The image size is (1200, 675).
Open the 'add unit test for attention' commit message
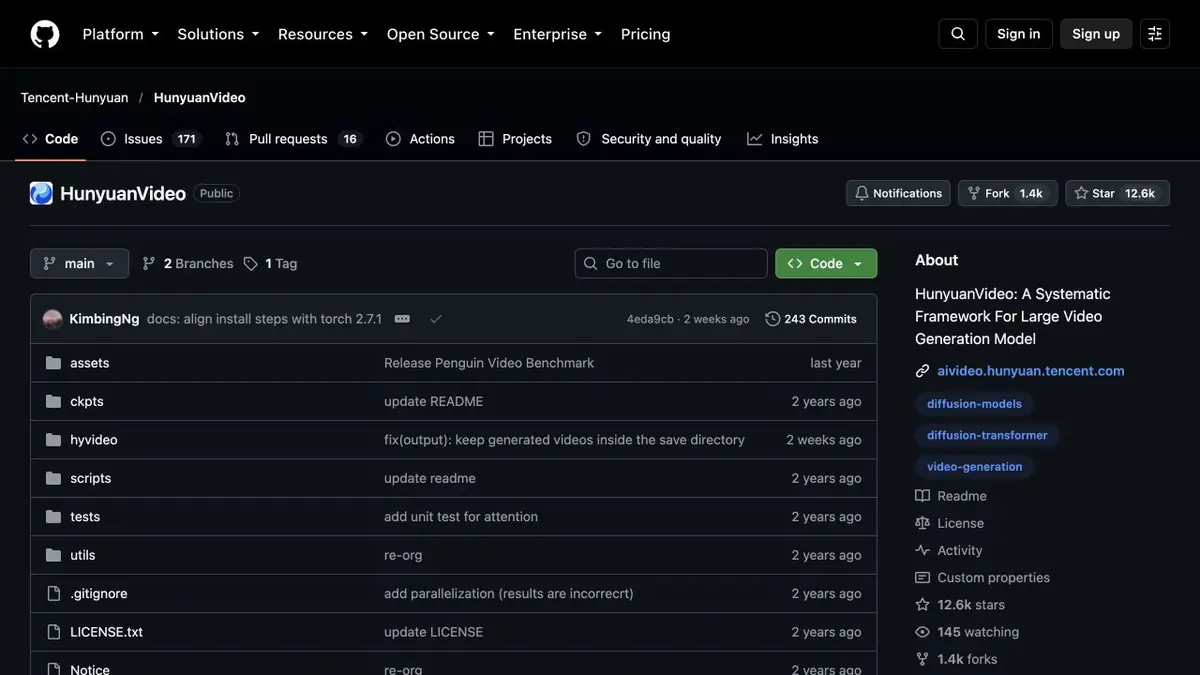pyautogui.click(x=461, y=517)
